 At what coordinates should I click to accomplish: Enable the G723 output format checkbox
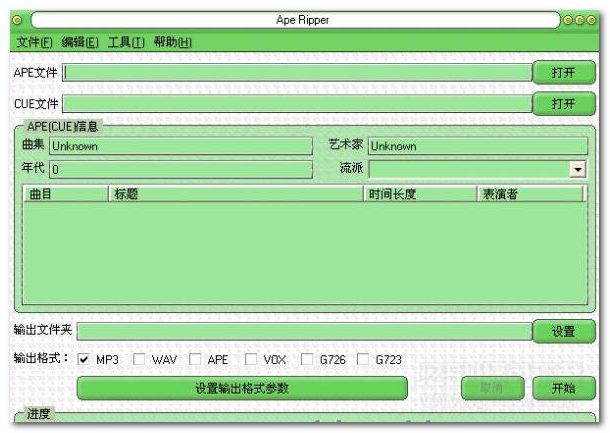point(363,359)
